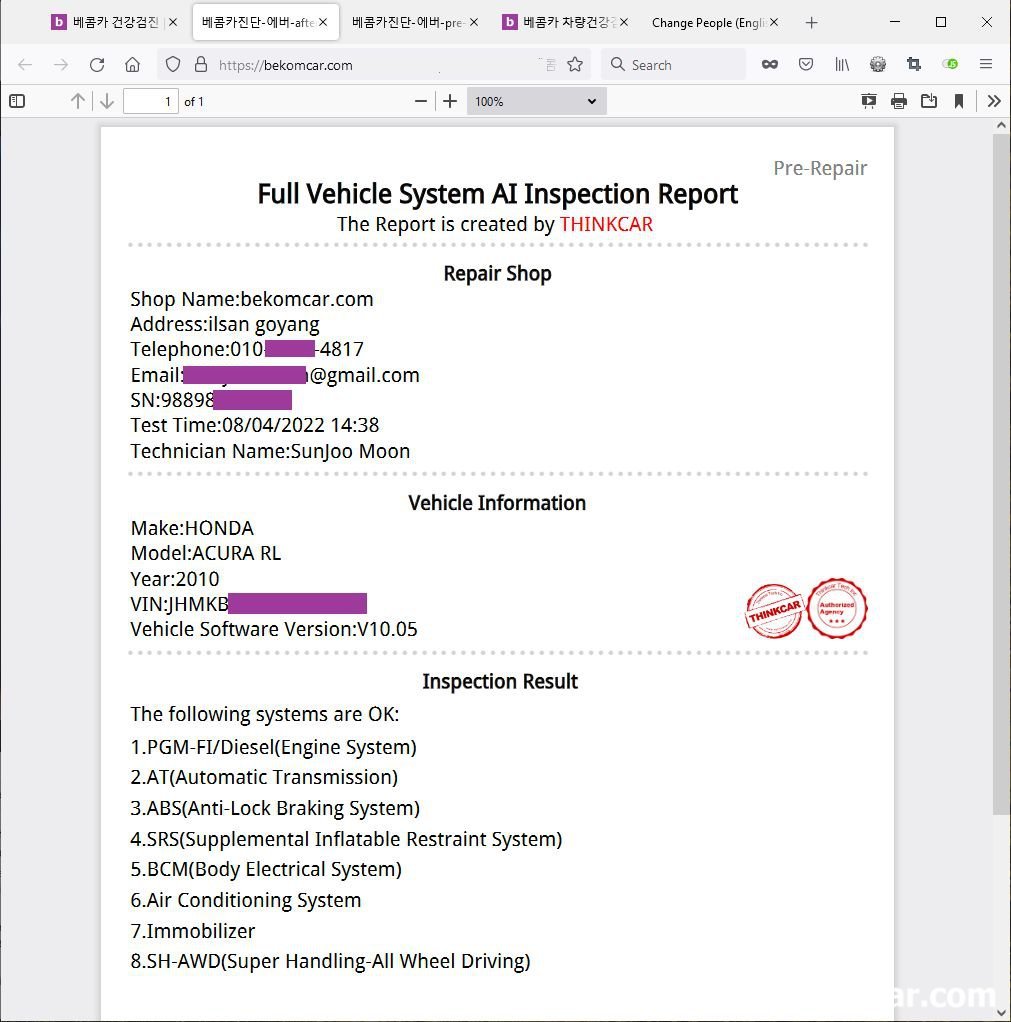Click the Full Vehicle System AI Inspection Report title
Image resolution: width=1011 pixels, height=1022 pixels.
pyautogui.click(x=498, y=194)
